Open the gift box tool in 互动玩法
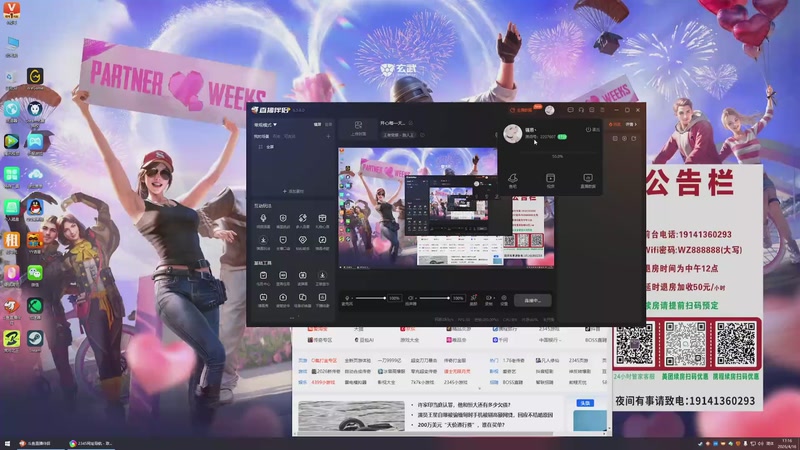 pyautogui.click(x=322, y=220)
